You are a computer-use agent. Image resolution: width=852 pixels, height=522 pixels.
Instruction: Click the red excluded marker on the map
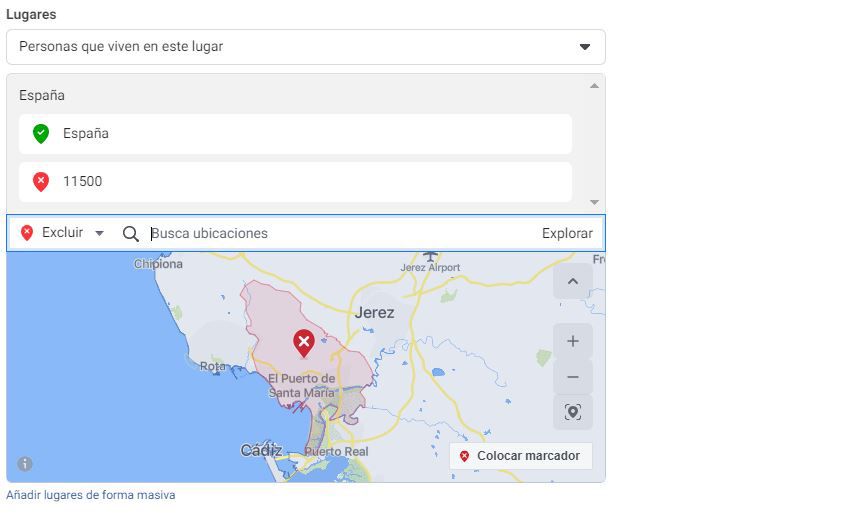[x=304, y=343]
